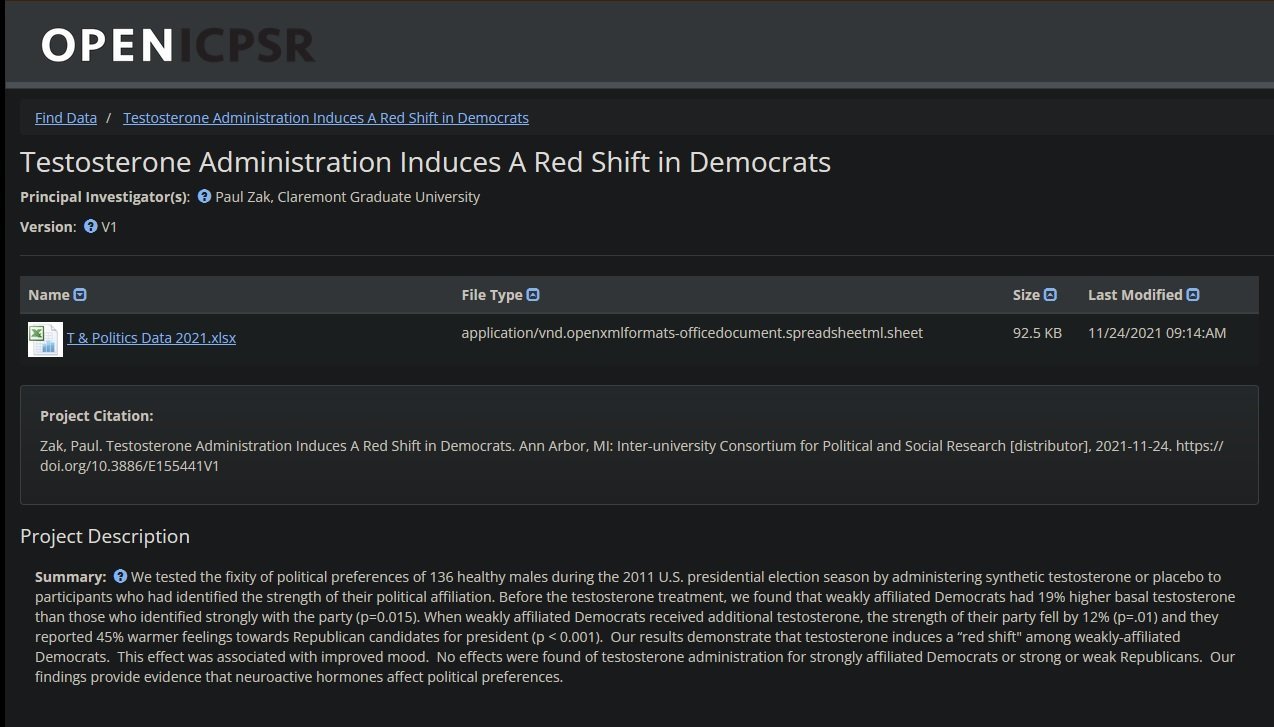
Task: Download T & Politics Data 2021.xlsx
Action: (151, 338)
